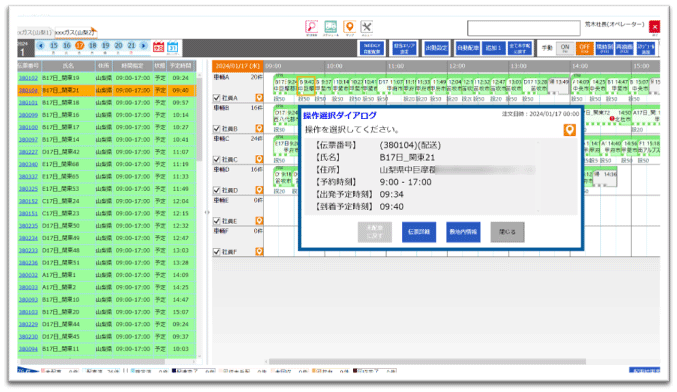Select date 17 in the week strip
The height and width of the screenshot is (392, 677).
tap(79, 46)
